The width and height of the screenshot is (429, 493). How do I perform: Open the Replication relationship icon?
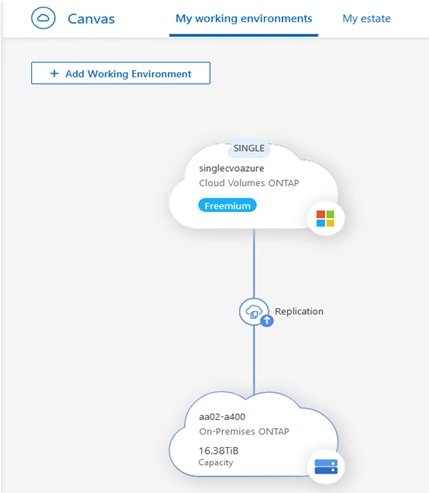pos(254,312)
